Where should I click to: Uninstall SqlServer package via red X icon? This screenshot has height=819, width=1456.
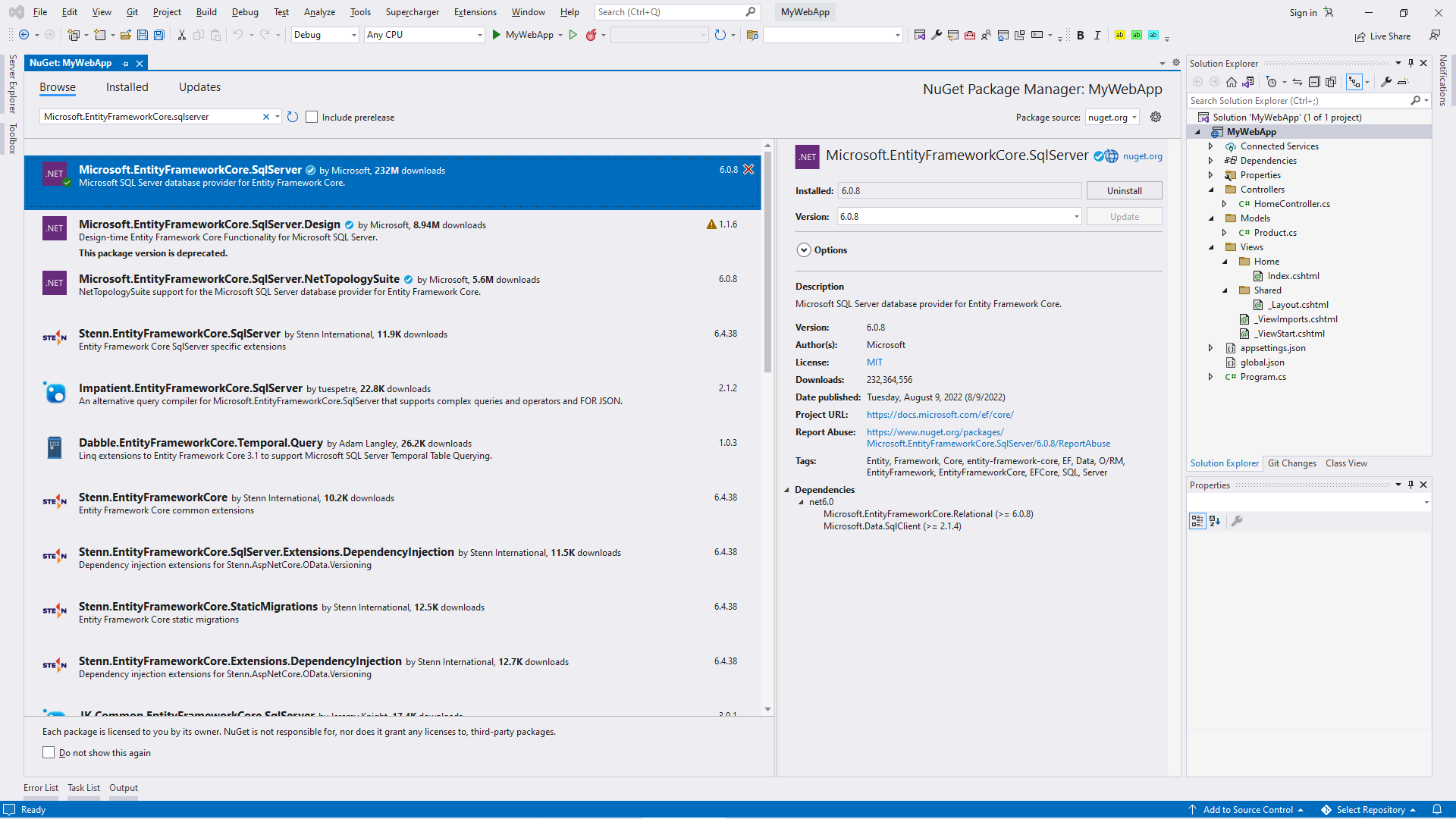point(748,170)
